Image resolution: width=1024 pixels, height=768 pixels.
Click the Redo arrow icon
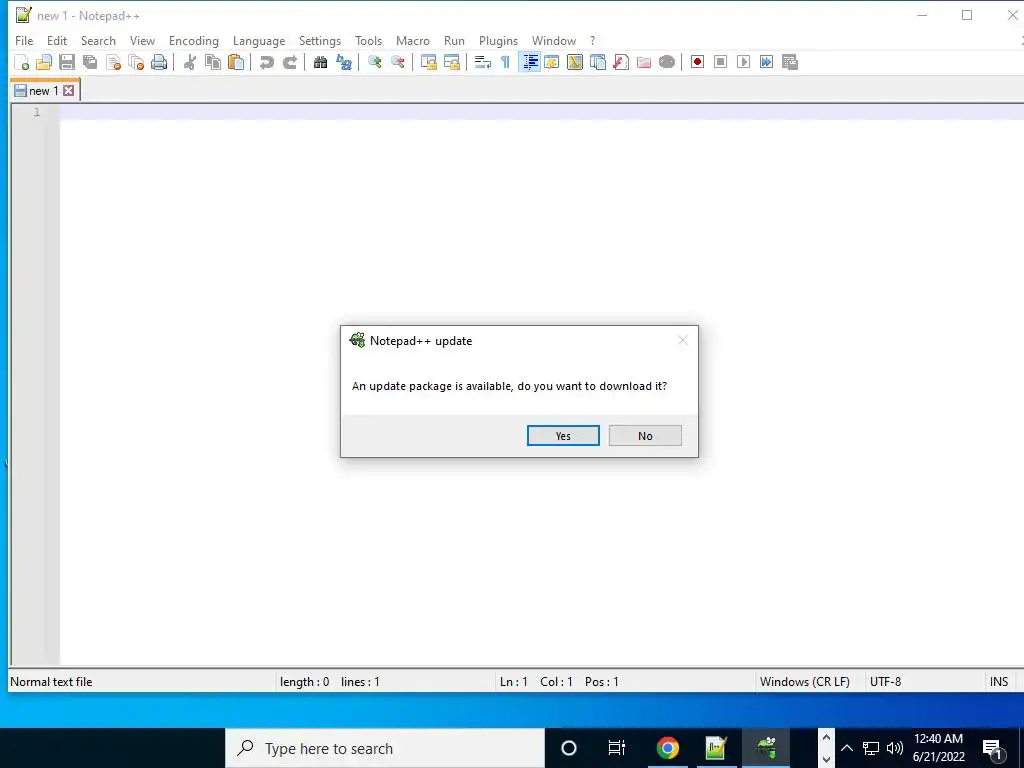coord(289,62)
